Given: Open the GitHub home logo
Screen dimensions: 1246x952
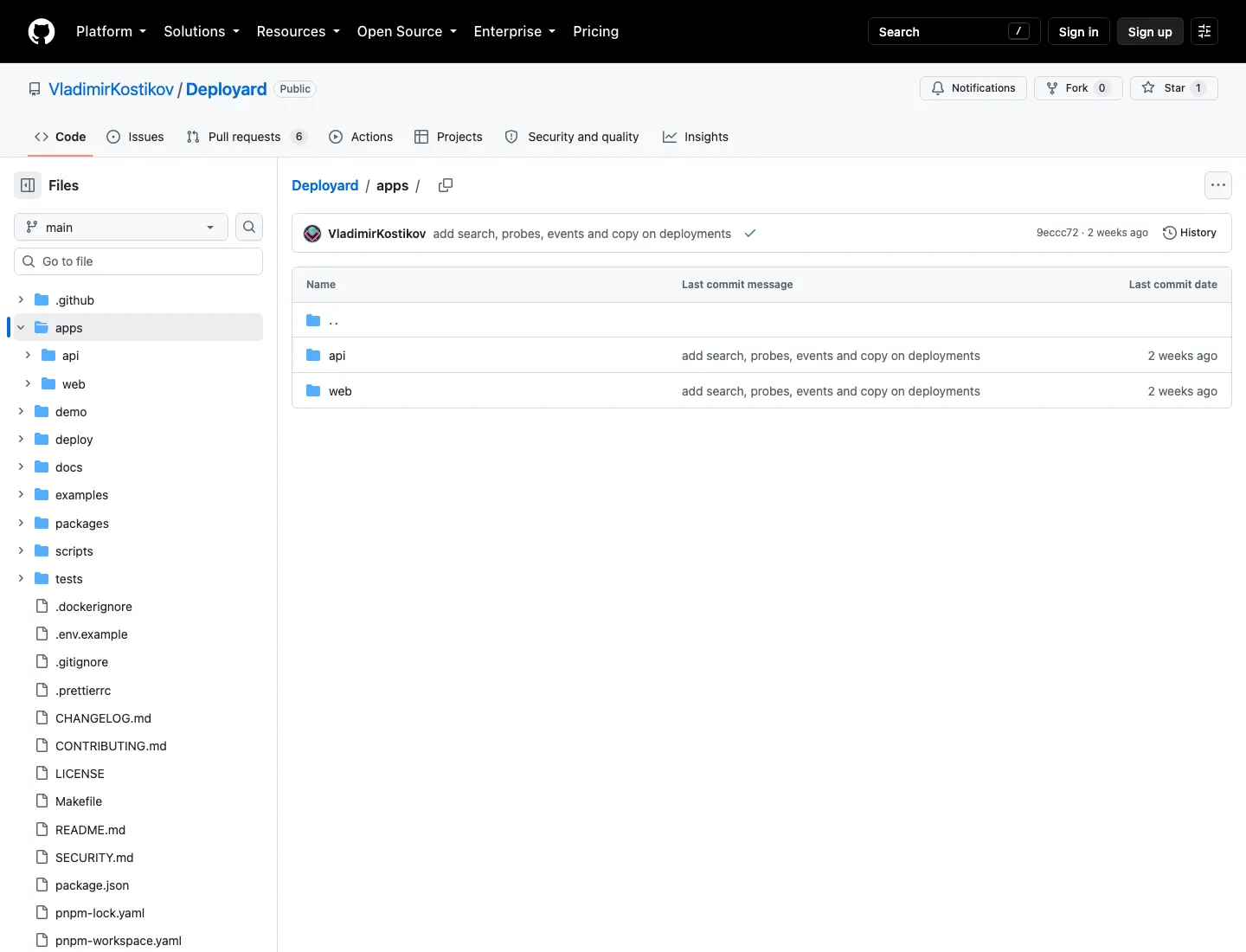Looking at the screenshot, I should [x=42, y=32].
